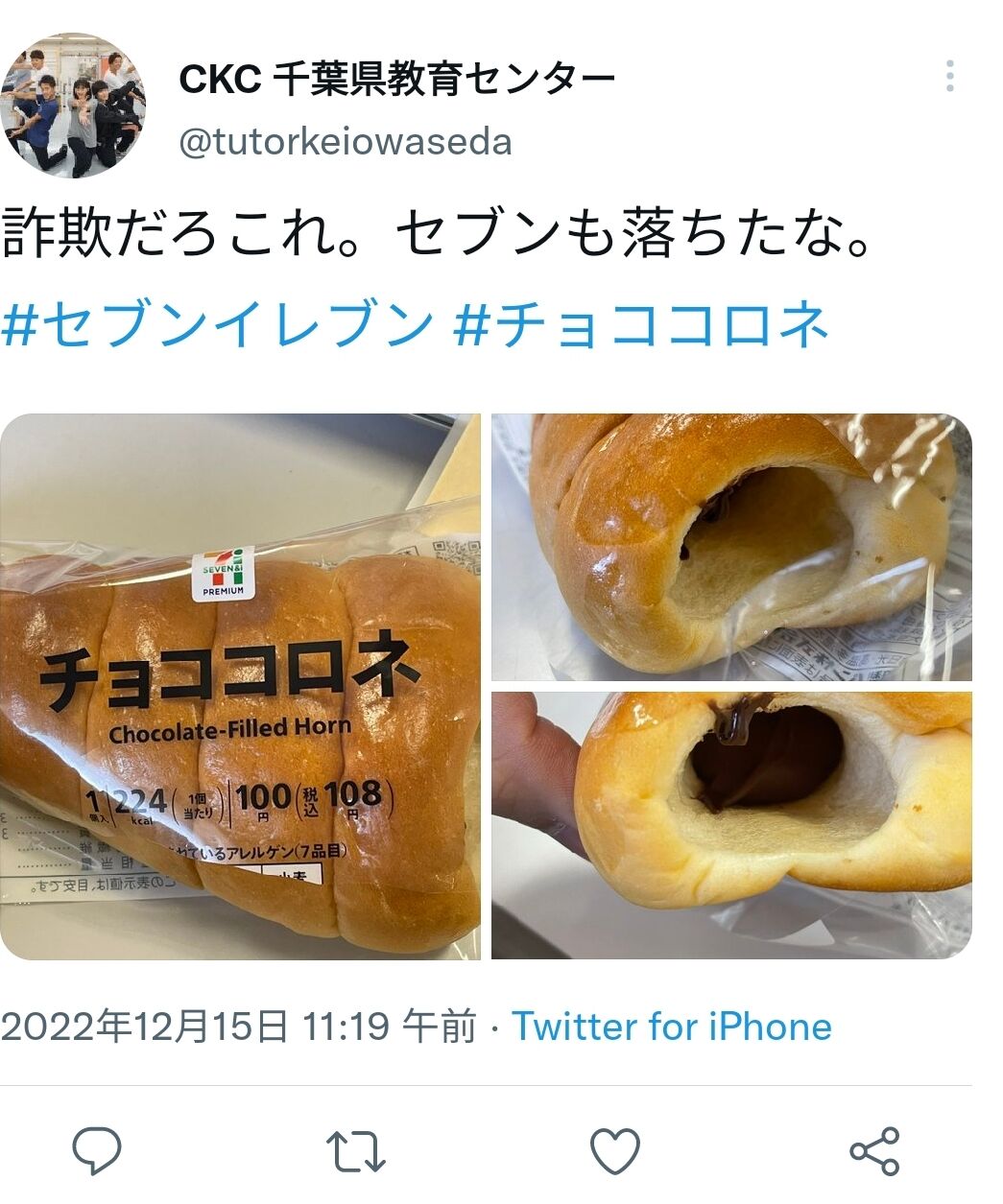This screenshot has height=1204, width=1003.
Task: Open the three-dot more options menu
Action: (949, 76)
